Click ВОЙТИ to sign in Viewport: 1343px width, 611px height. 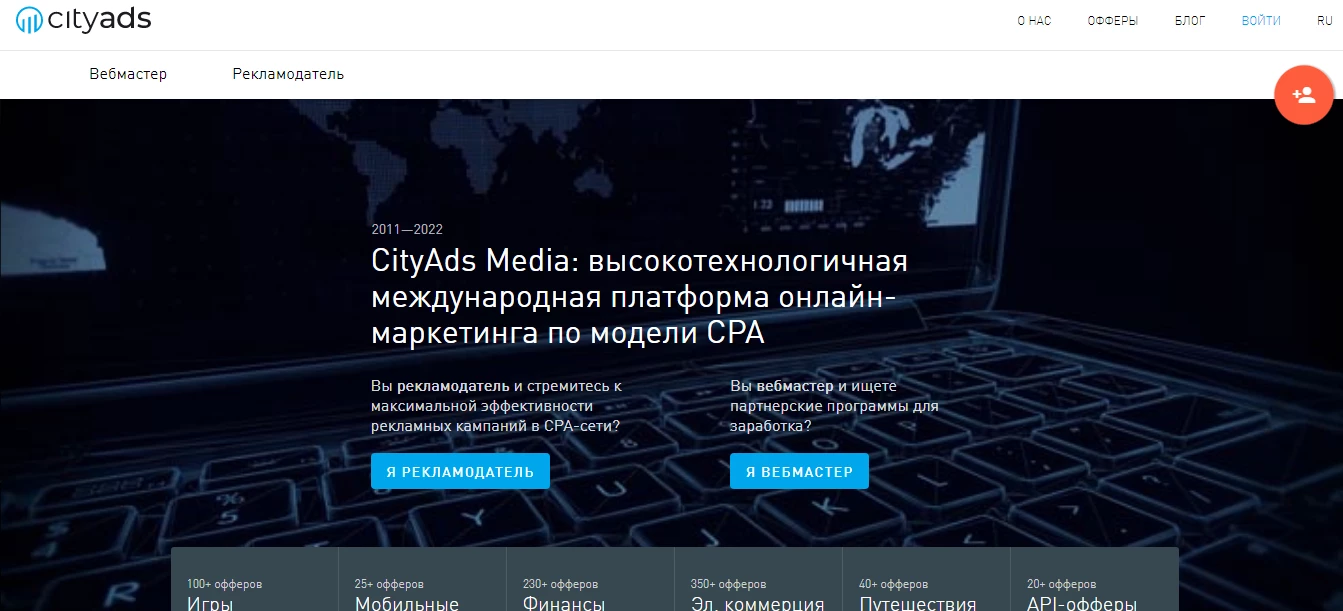1261,21
